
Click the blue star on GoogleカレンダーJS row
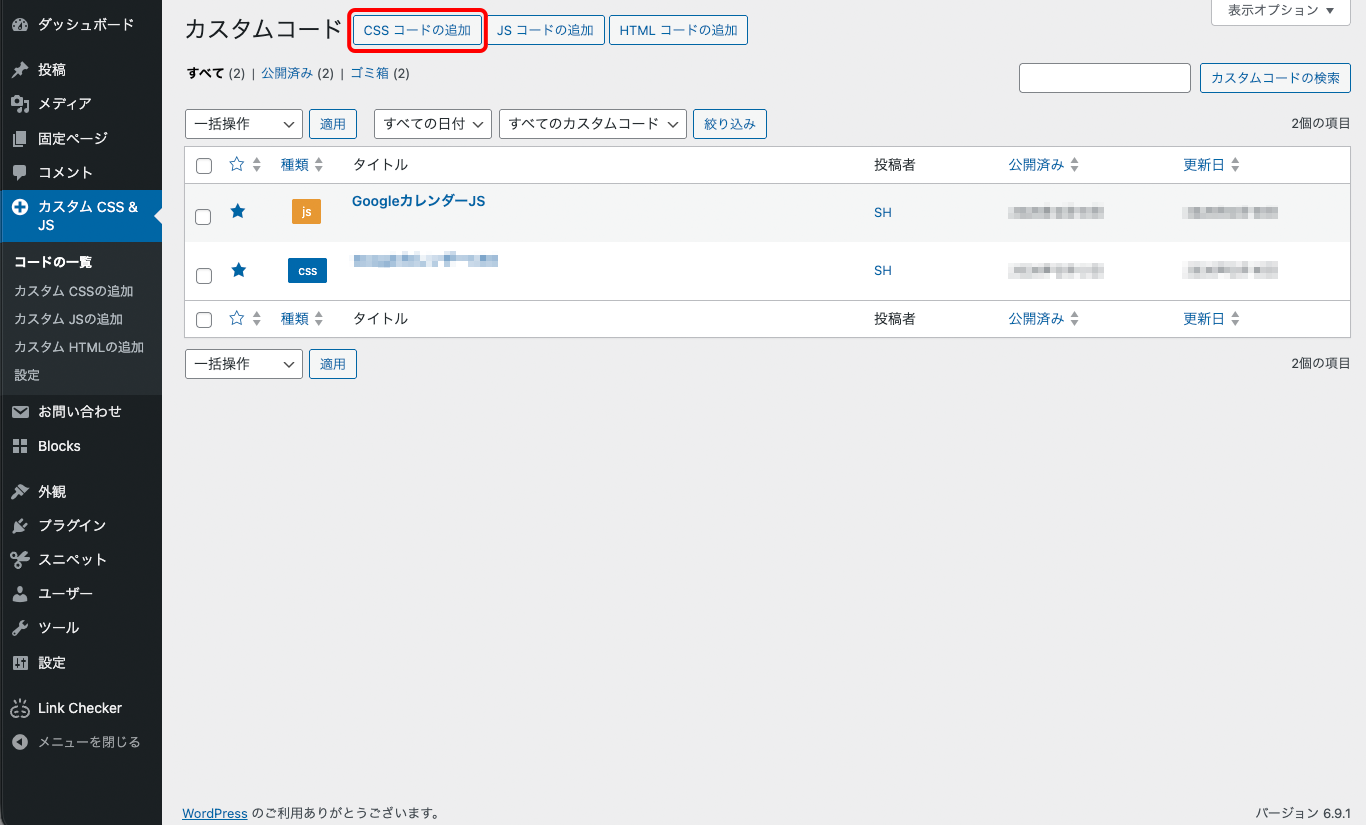[x=238, y=211]
